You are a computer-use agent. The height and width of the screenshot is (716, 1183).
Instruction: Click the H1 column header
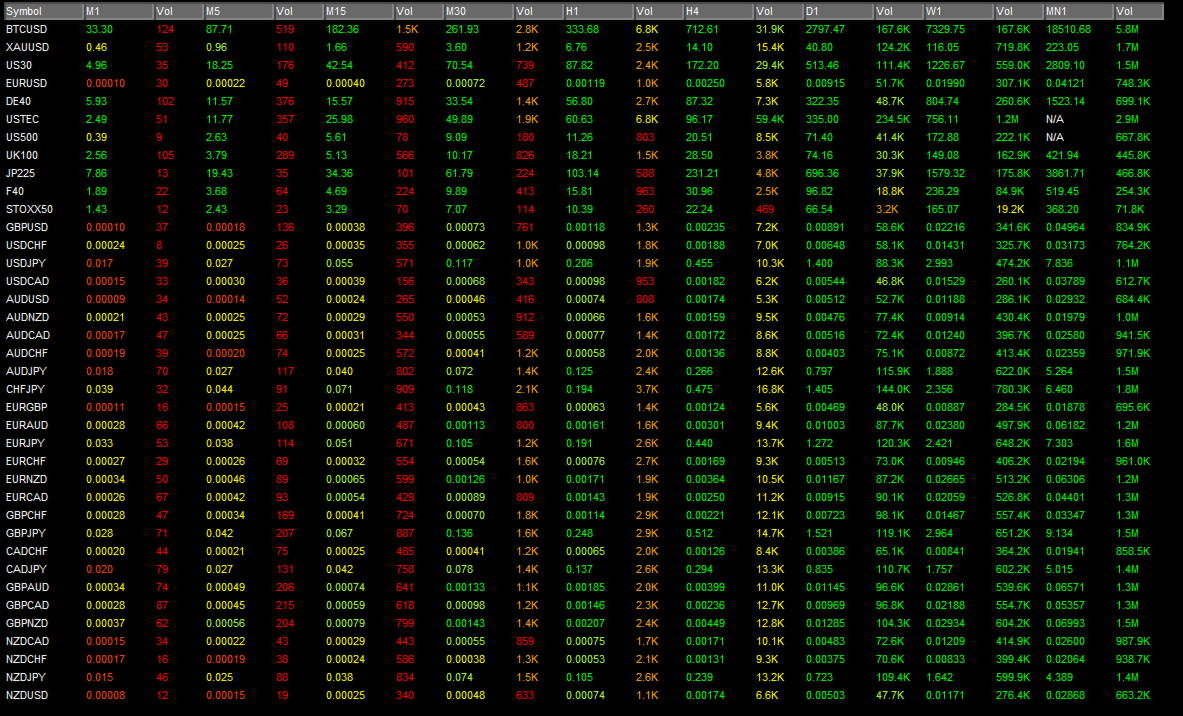pos(598,11)
